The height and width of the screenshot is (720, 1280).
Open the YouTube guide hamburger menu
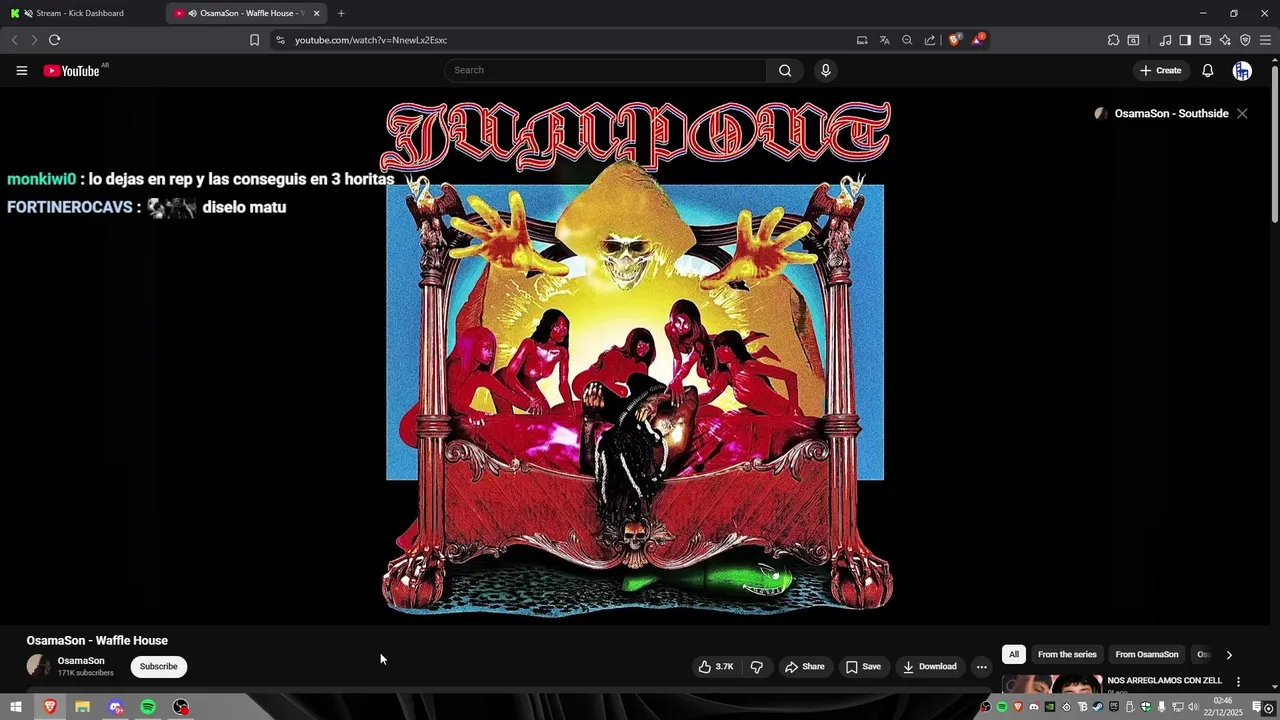pos(21,70)
